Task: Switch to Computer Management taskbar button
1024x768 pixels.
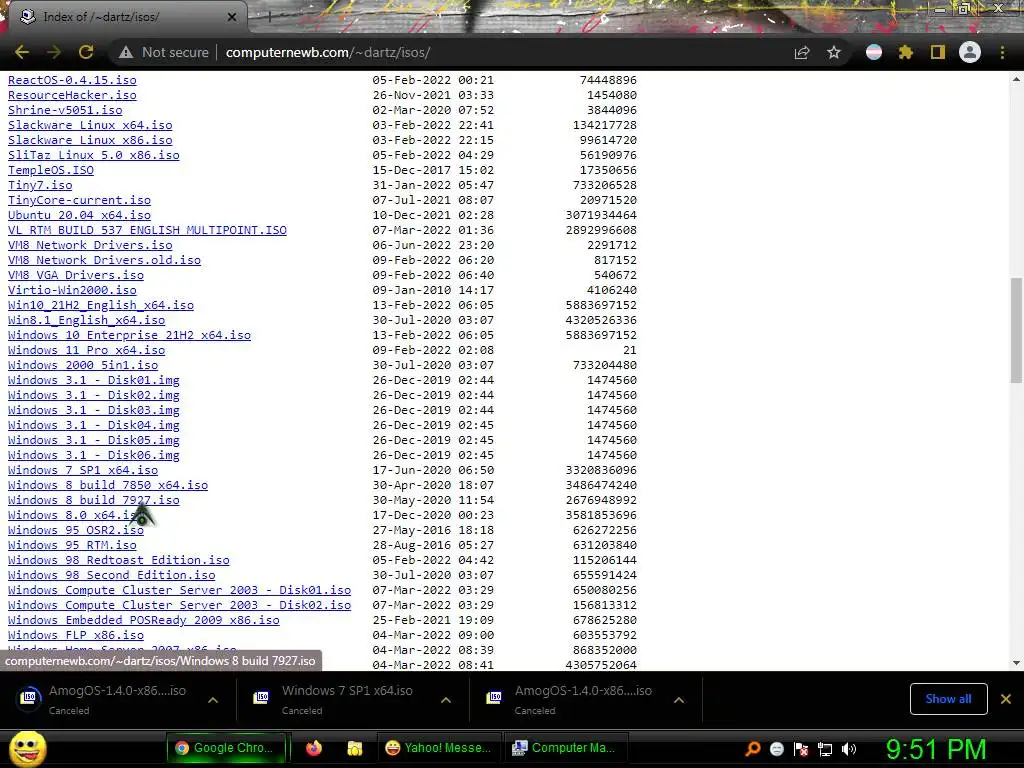Action: tap(566, 748)
